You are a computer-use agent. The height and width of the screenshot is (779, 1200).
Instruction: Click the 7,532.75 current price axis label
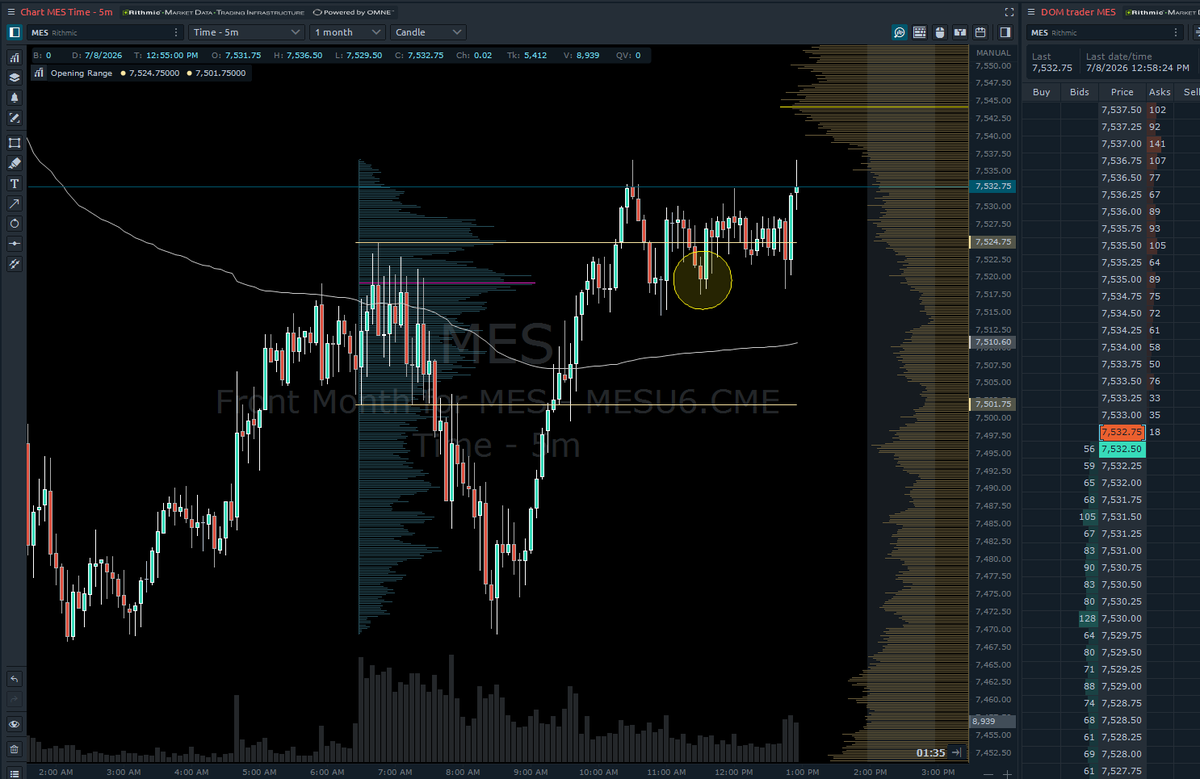pos(992,186)
